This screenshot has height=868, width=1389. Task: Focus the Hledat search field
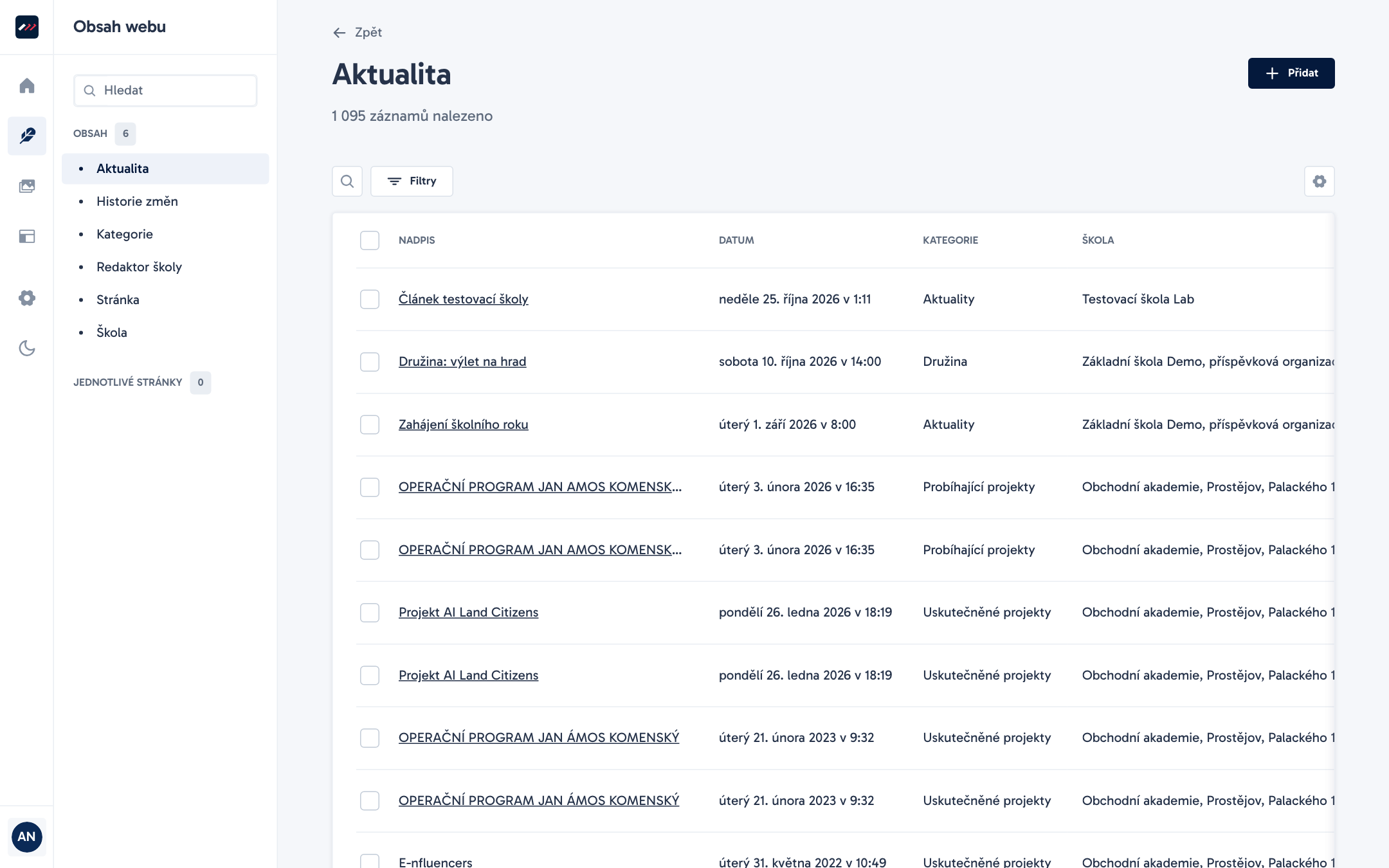point(165,91)
